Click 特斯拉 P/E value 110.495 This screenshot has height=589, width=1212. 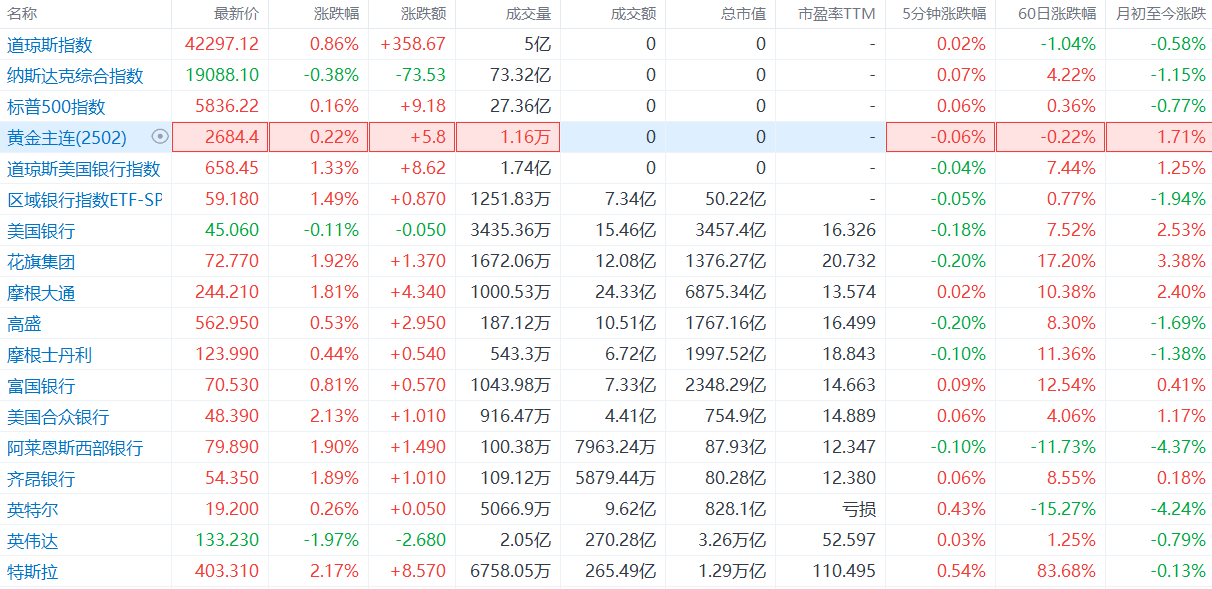pyautogui.click(x=846, y=572)
